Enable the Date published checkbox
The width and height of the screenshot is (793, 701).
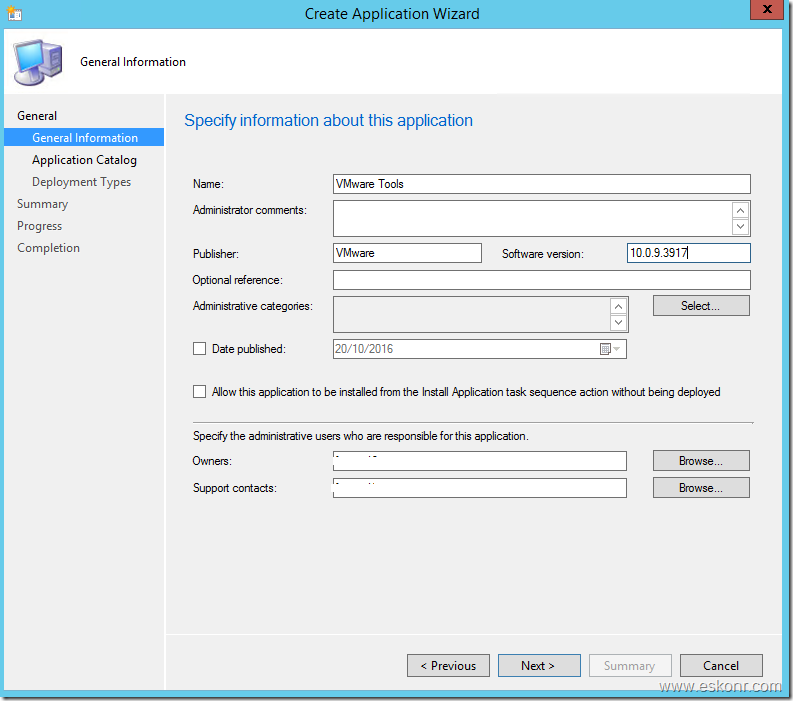tap(199, 348)
